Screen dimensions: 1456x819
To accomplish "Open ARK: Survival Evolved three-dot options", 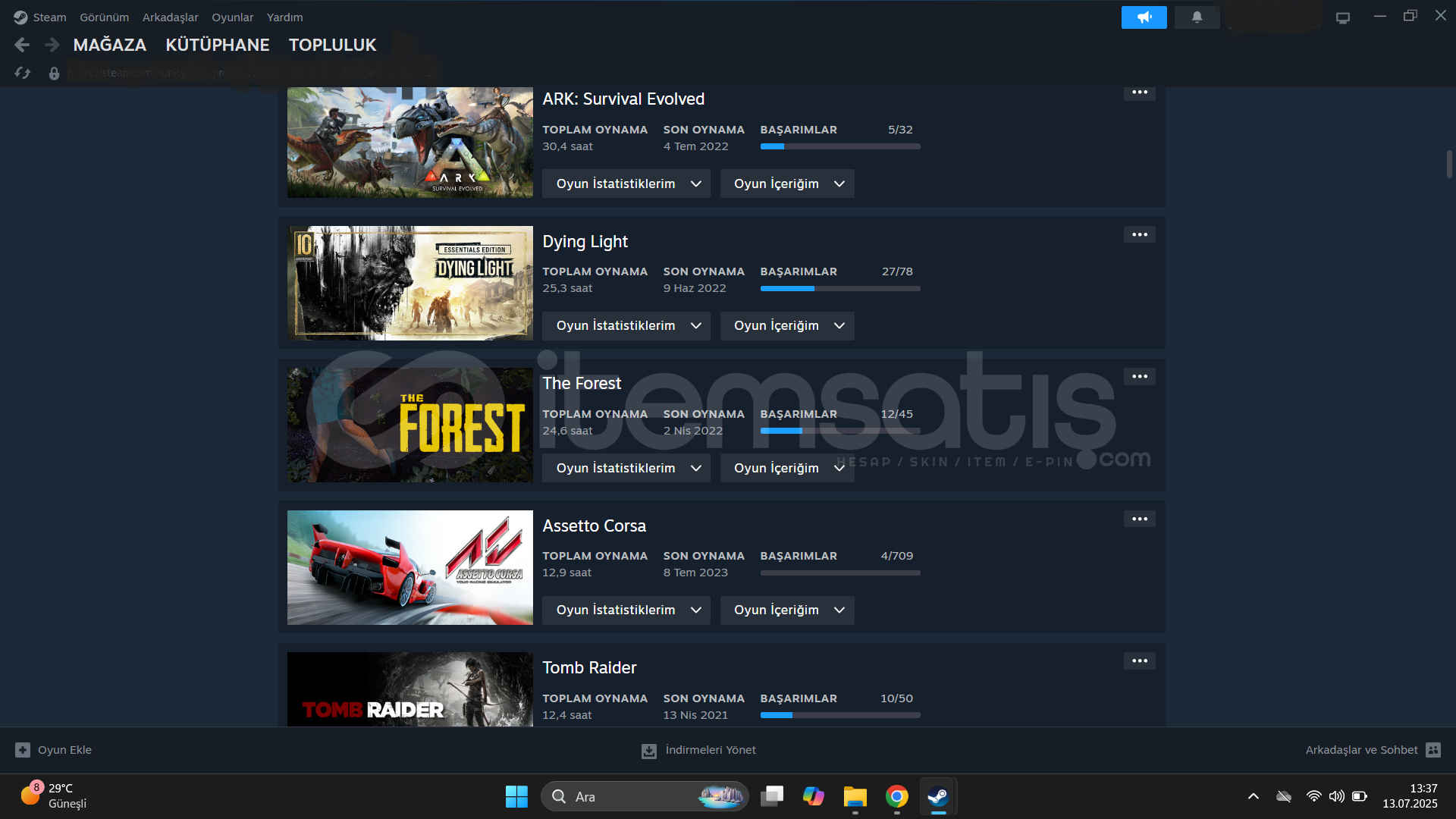I will [x=1139, y=93].
